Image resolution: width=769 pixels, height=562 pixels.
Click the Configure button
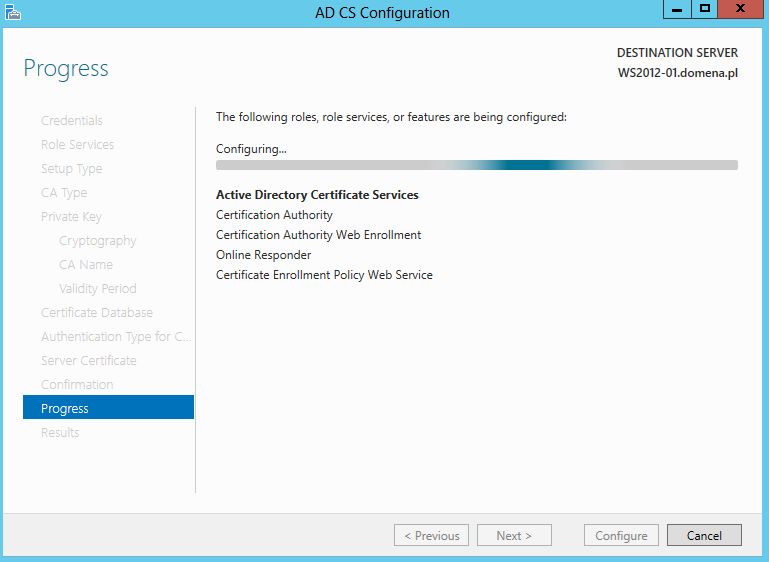[621, 536]
